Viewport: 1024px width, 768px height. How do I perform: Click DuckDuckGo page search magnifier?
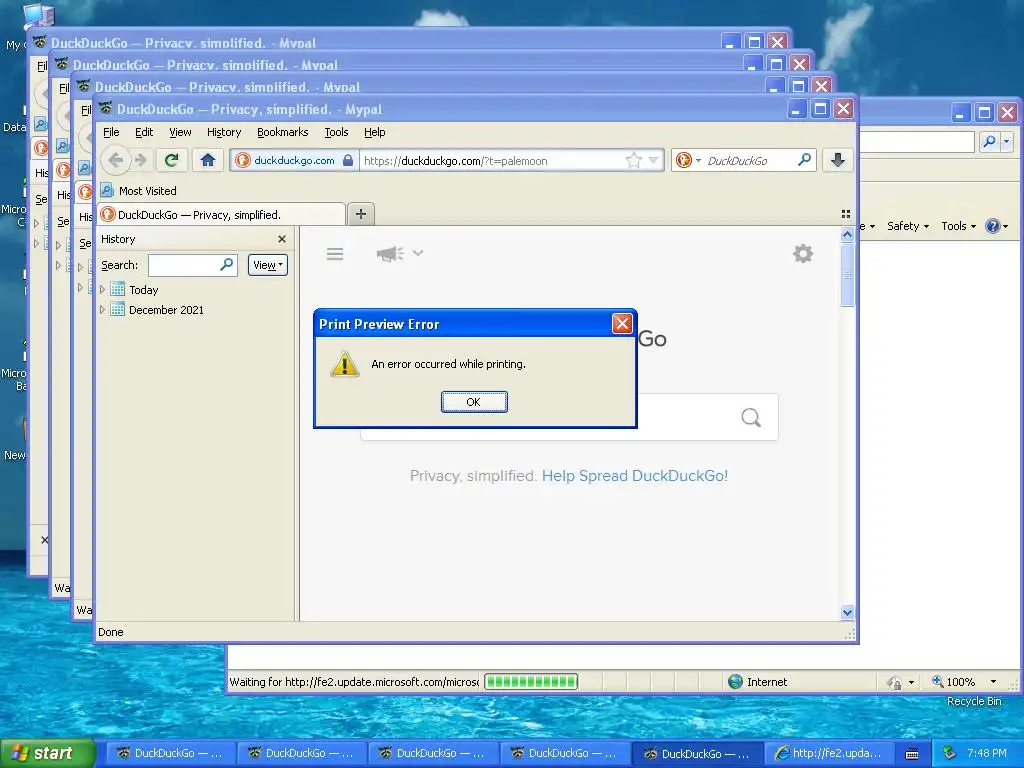pos(751,417)
